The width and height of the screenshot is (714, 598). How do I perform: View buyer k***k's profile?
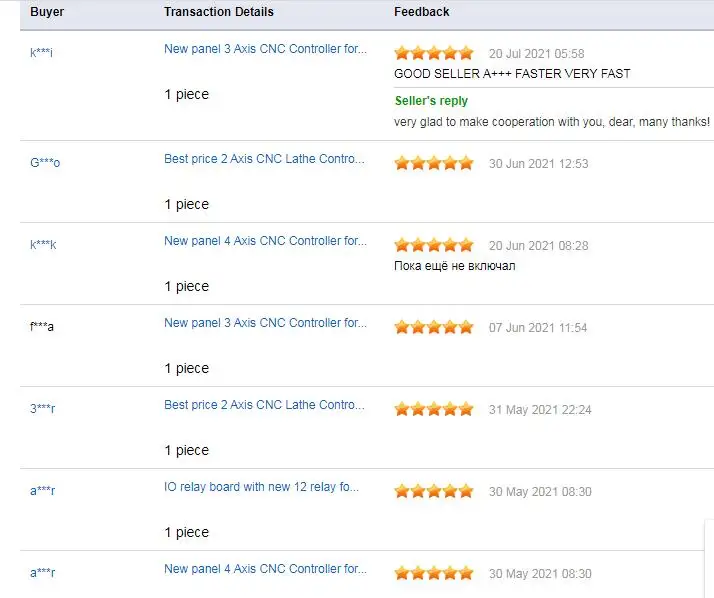[43, 245]
